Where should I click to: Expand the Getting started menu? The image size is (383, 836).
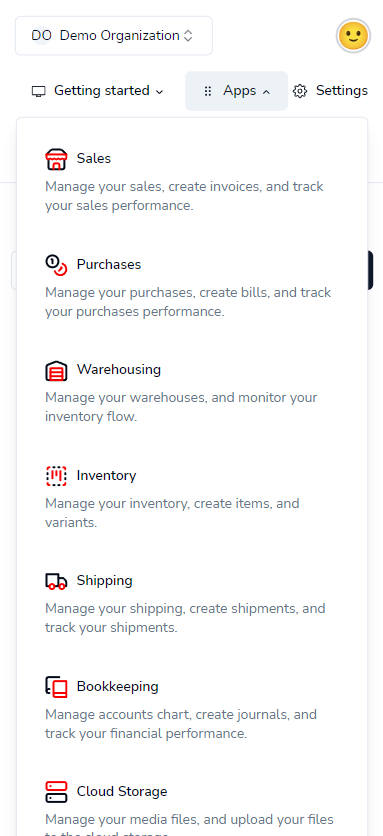[x=98, y=91]
